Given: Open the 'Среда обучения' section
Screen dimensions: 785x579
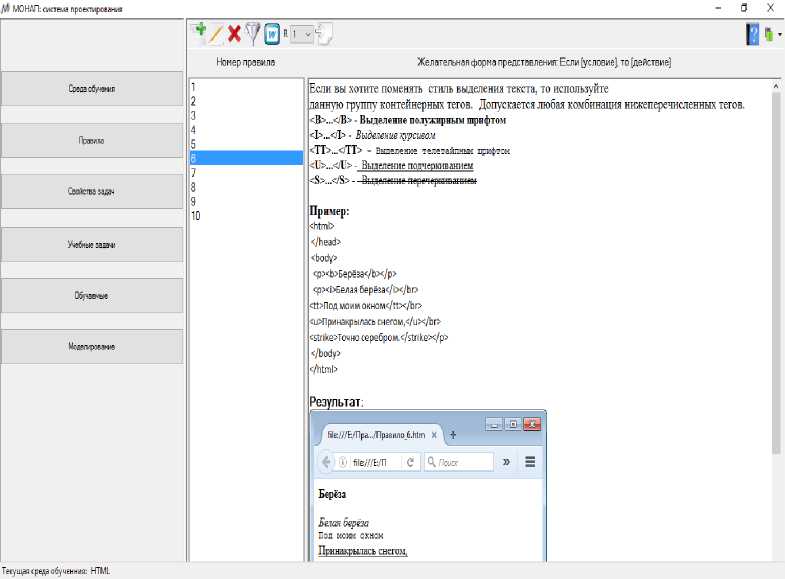Looking at the screenshot, I should (x=92, y=88).
